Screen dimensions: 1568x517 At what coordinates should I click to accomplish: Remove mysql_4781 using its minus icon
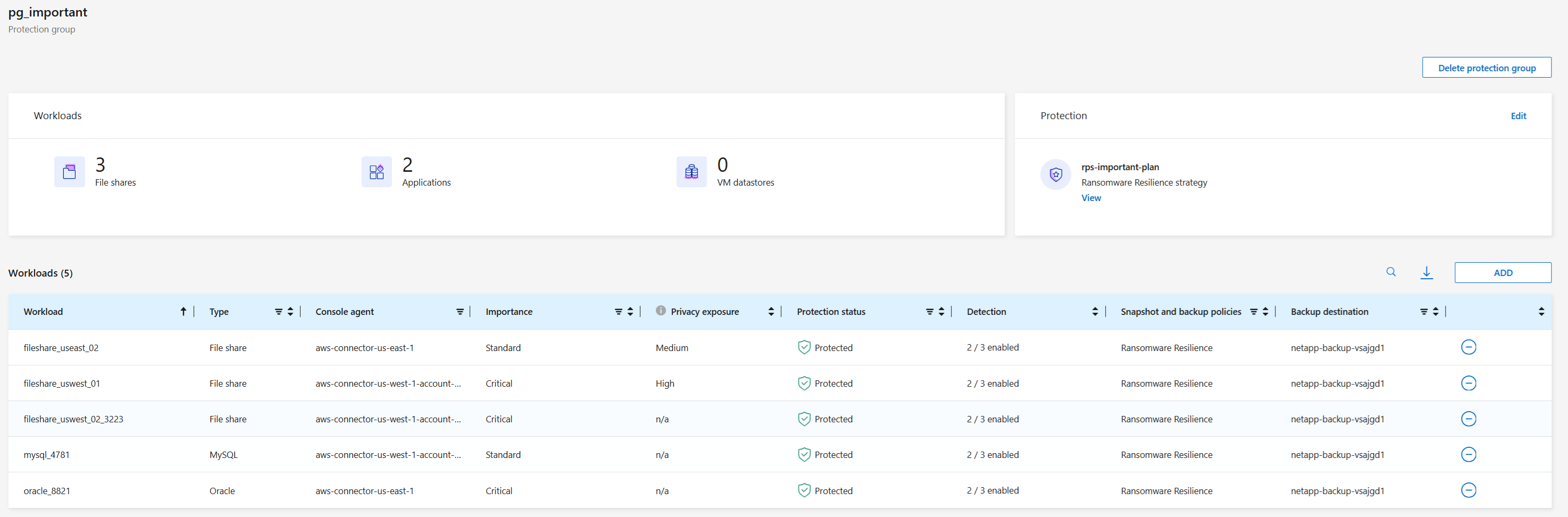(1468, 454)
